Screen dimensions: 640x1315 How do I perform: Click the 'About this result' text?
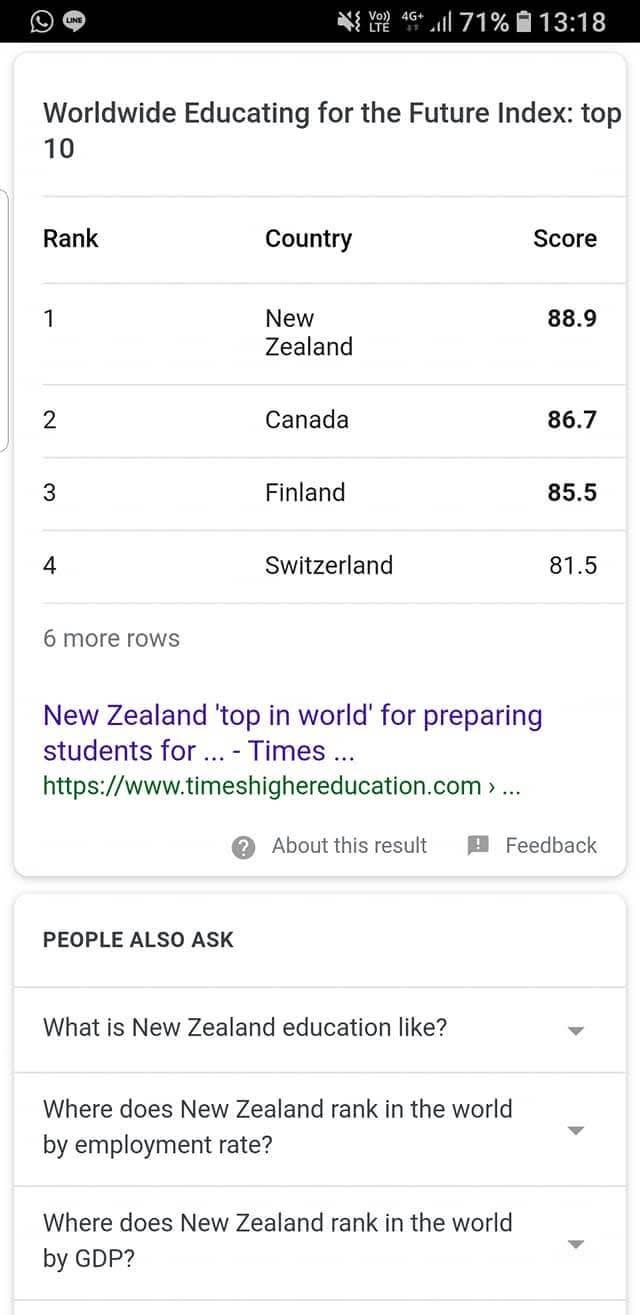click(x=349, y=845)
